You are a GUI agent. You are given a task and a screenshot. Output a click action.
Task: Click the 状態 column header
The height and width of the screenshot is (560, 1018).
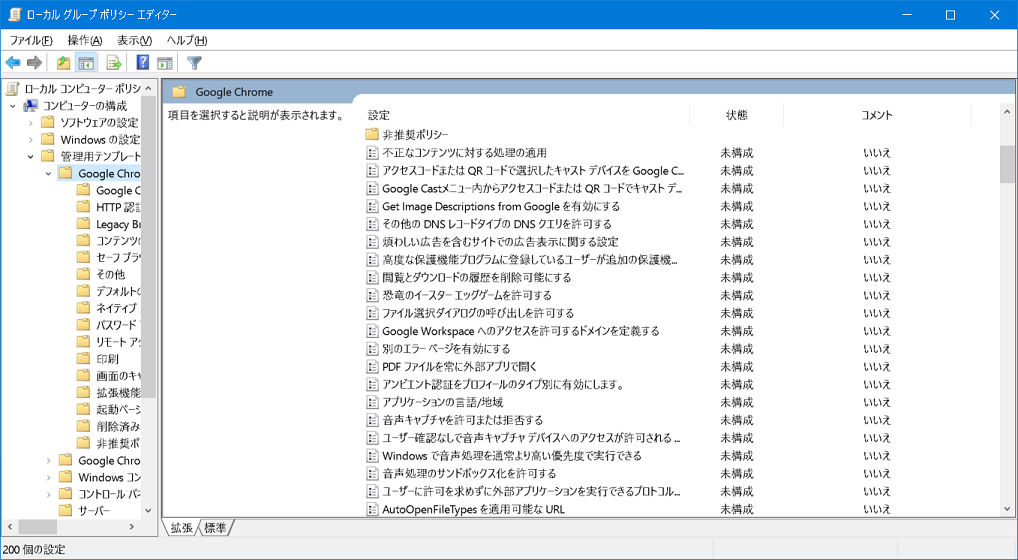pyautogui.click(x=736, y=116)
